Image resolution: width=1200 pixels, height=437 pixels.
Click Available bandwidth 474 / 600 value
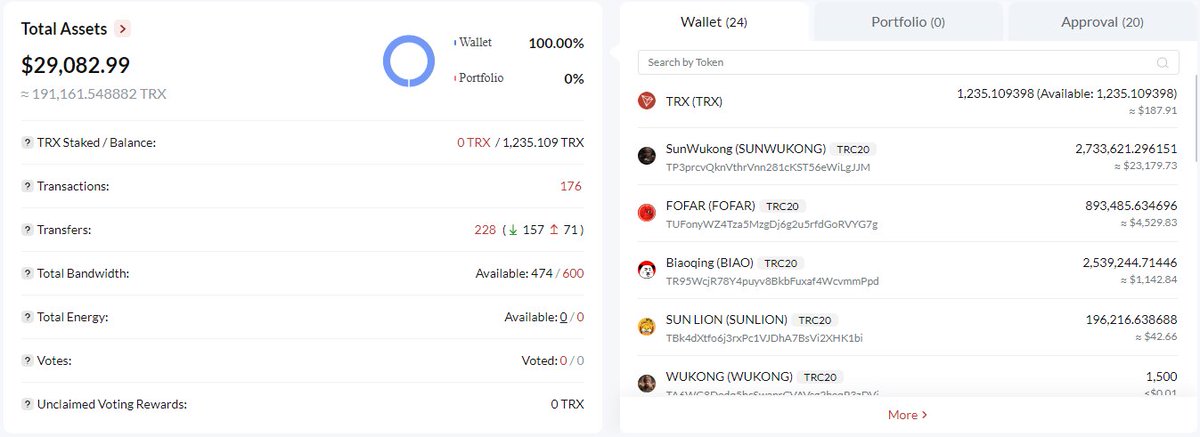[x=530, y=273]
